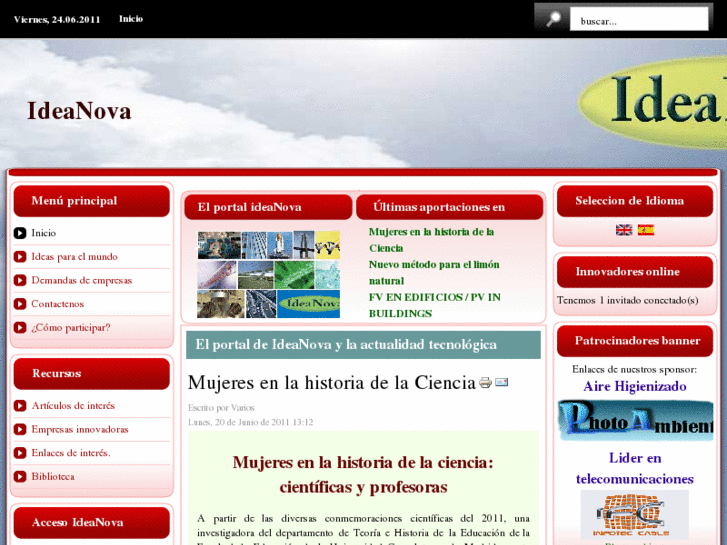Click the buscar search input field
The width and height of the screenshot is (727, 545).
point(639,19)
